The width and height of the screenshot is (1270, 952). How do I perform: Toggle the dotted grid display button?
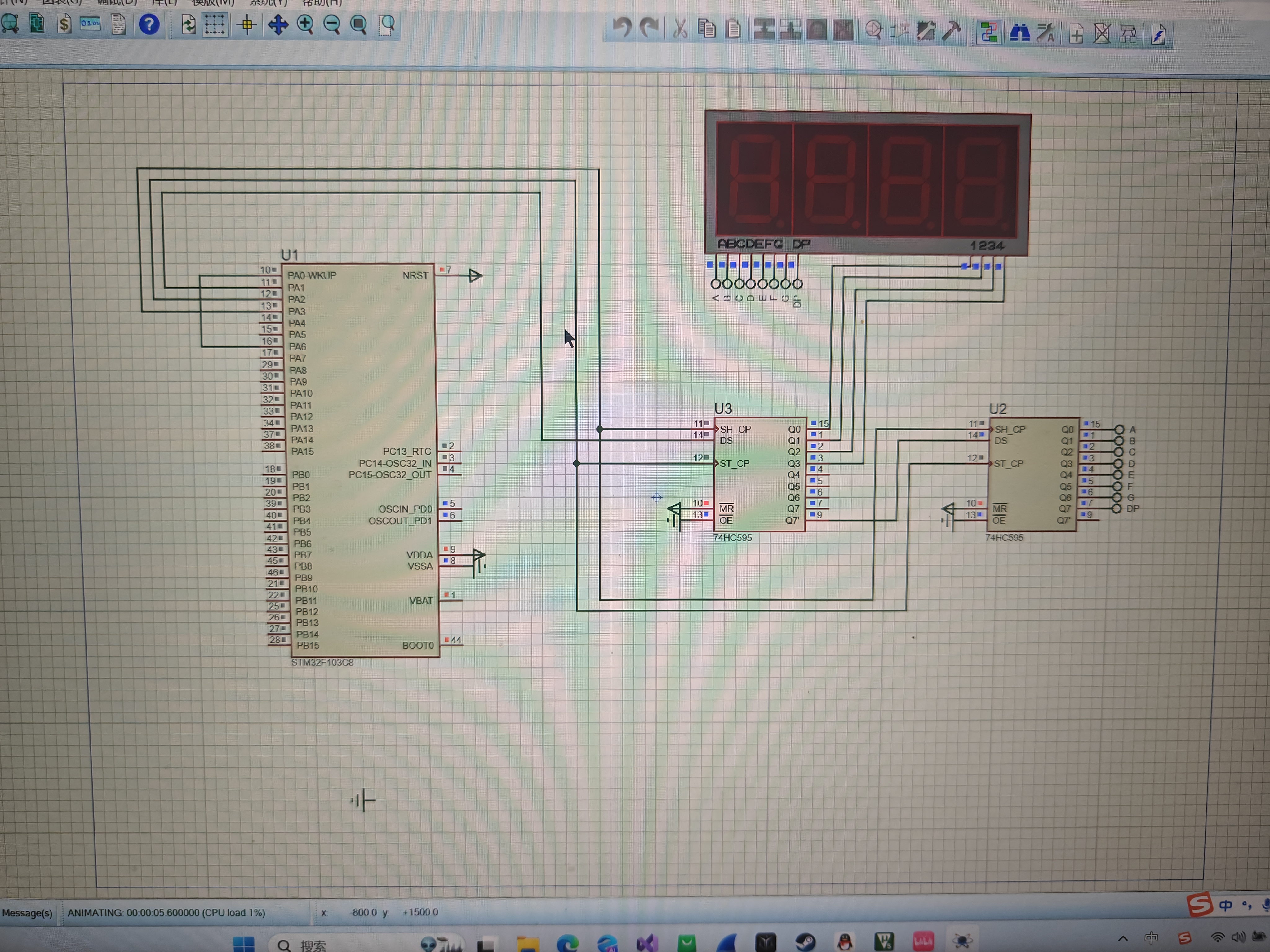(215, 25)
